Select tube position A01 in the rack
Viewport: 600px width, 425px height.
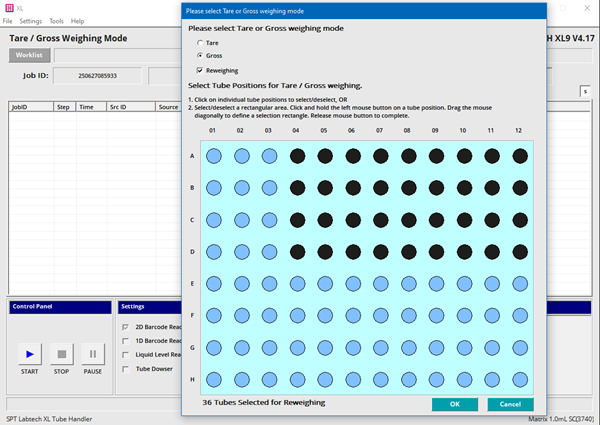click(x=214, y=156)
